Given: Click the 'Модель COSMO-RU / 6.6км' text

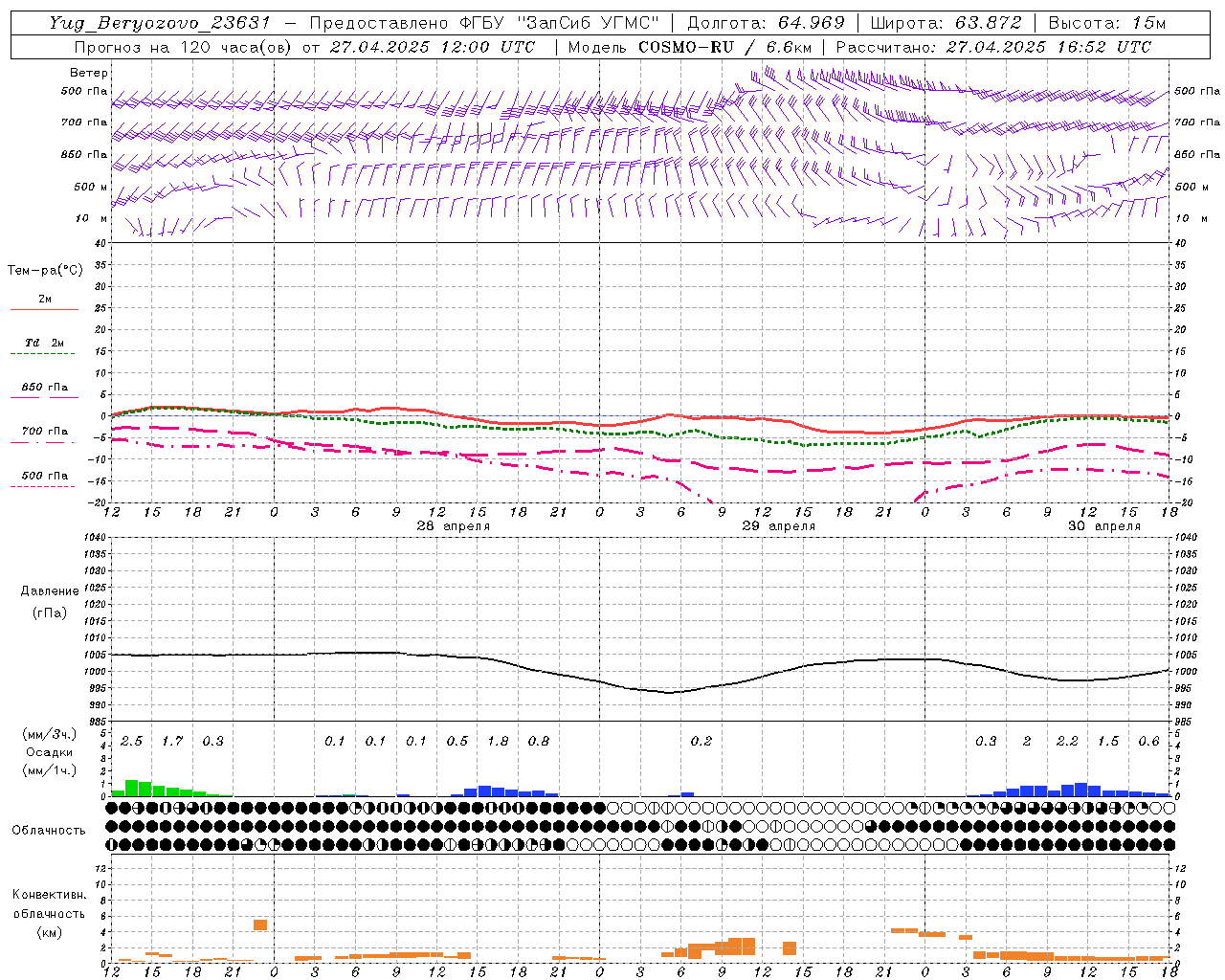Looking at the screenshot, I should click(x=689, y=46).
